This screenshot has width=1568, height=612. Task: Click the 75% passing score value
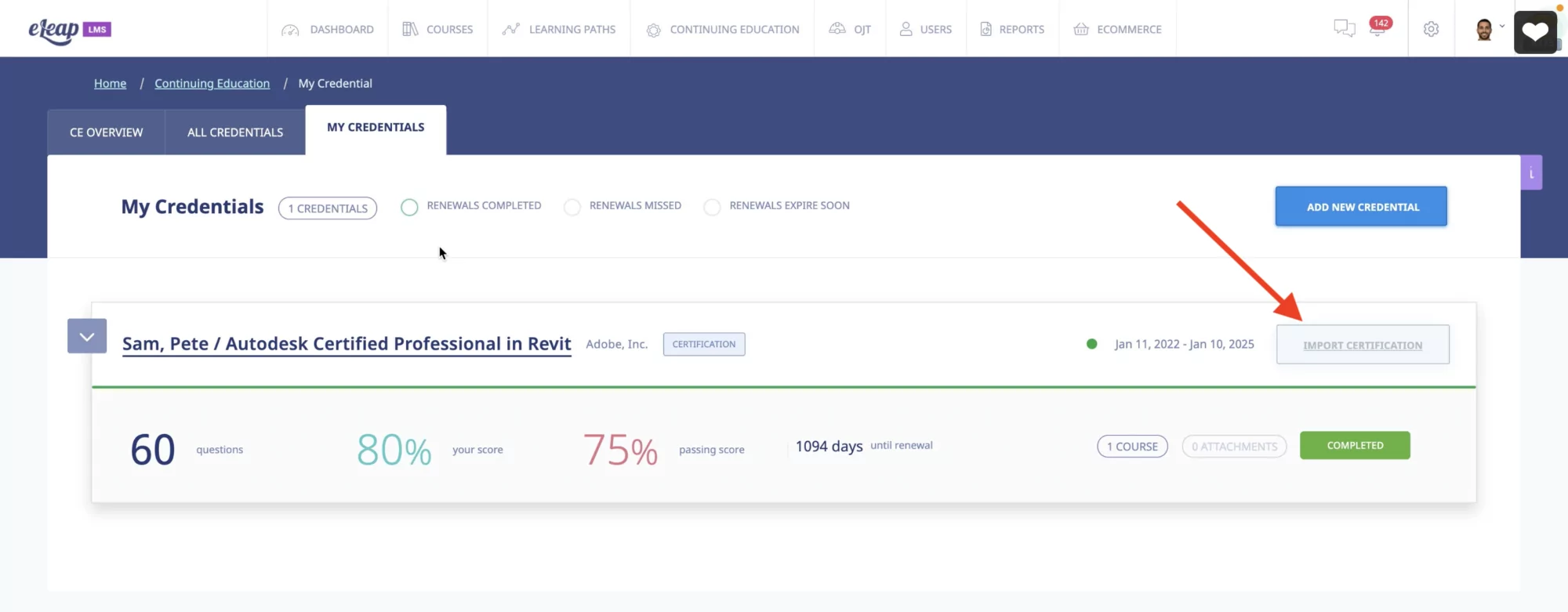click(620, 450)
